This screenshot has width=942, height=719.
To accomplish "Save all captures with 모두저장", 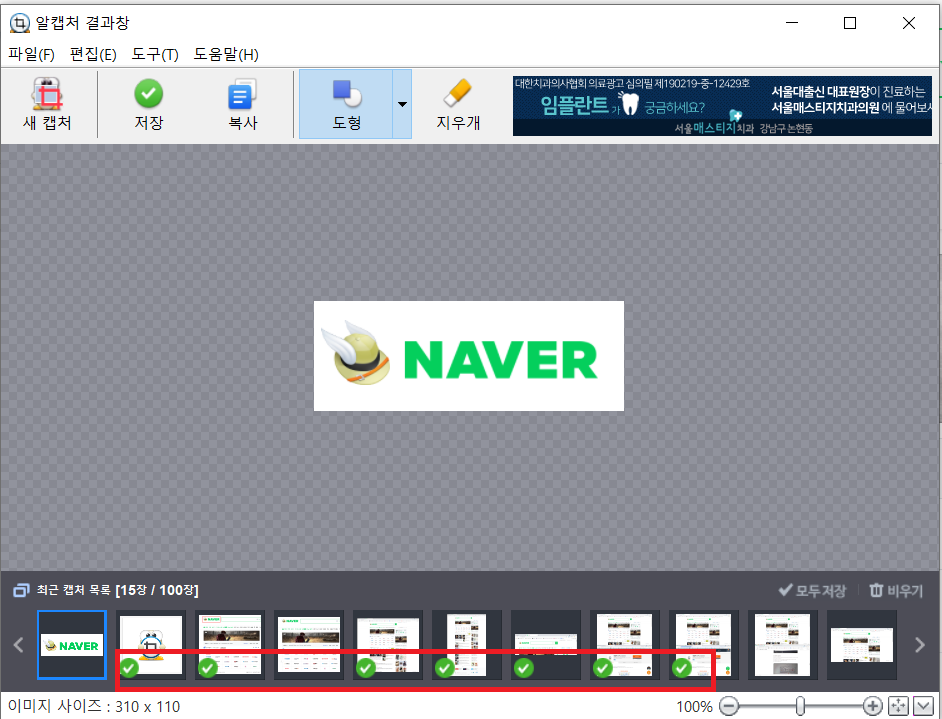I will pyautogui.click(x=812, y=590).
